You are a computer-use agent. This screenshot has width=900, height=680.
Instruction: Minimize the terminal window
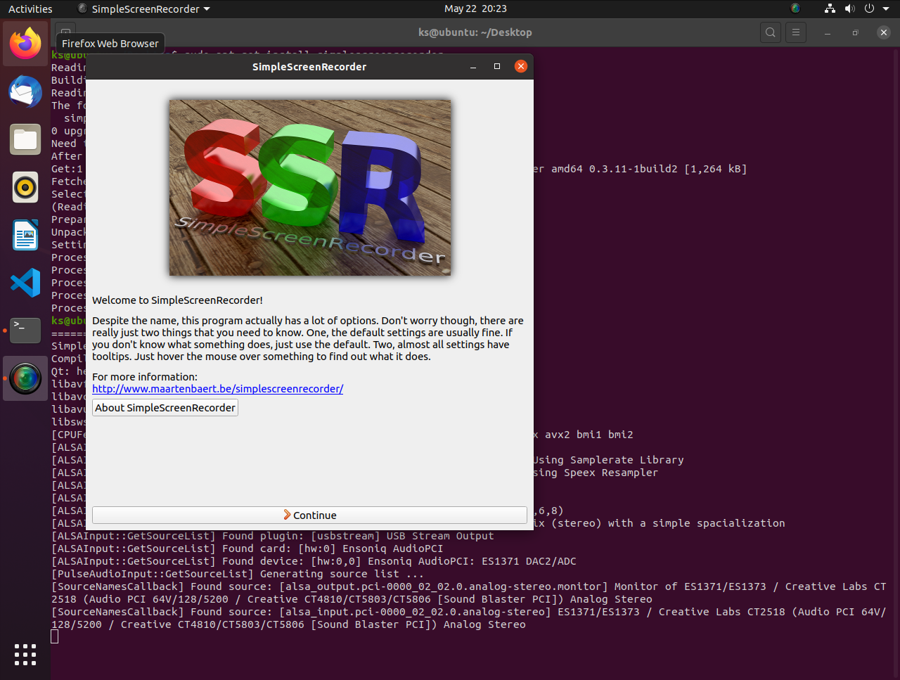pos(827,33)
